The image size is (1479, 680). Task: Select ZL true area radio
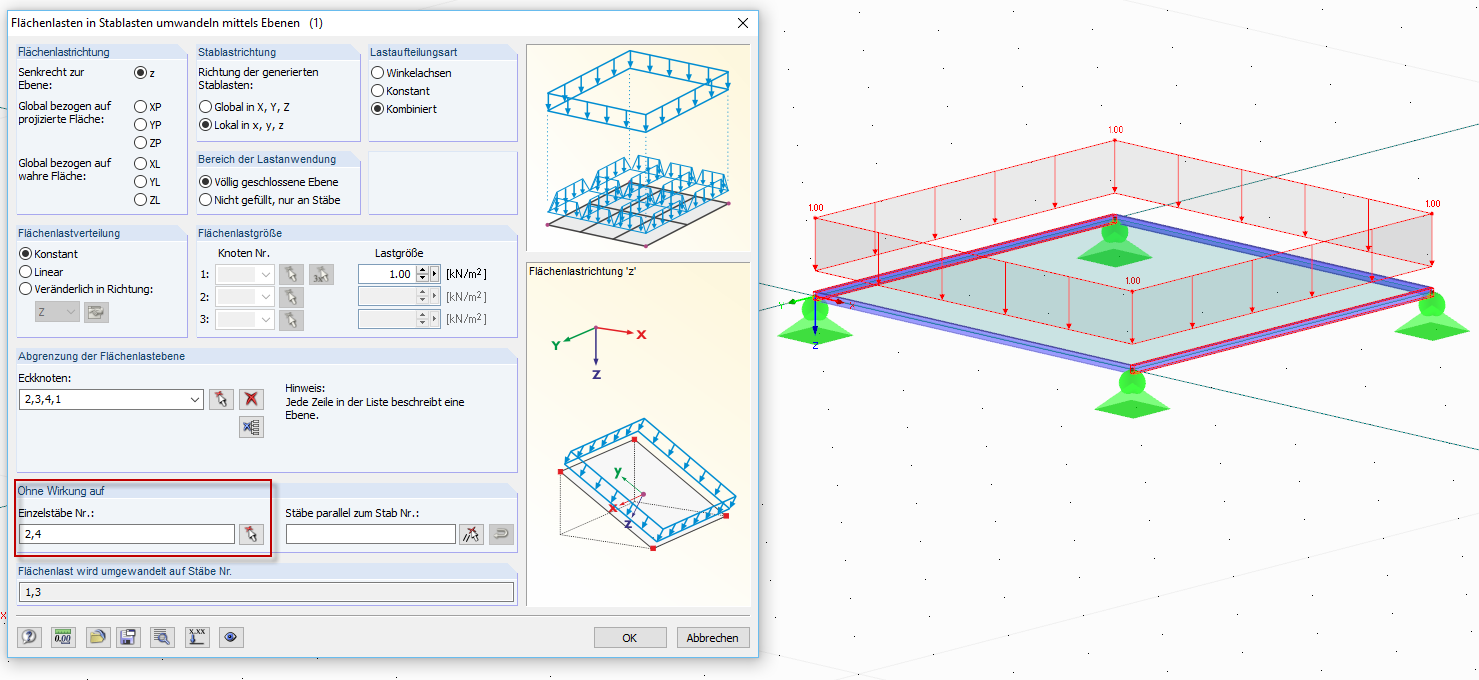pos(140,200)
